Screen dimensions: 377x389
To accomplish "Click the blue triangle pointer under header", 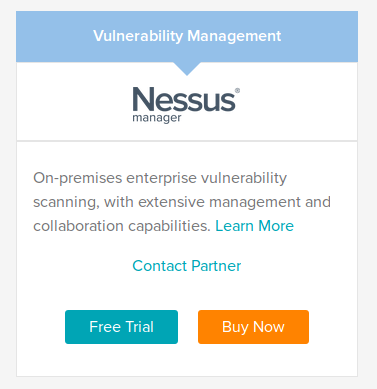I will tap(187, 69).
